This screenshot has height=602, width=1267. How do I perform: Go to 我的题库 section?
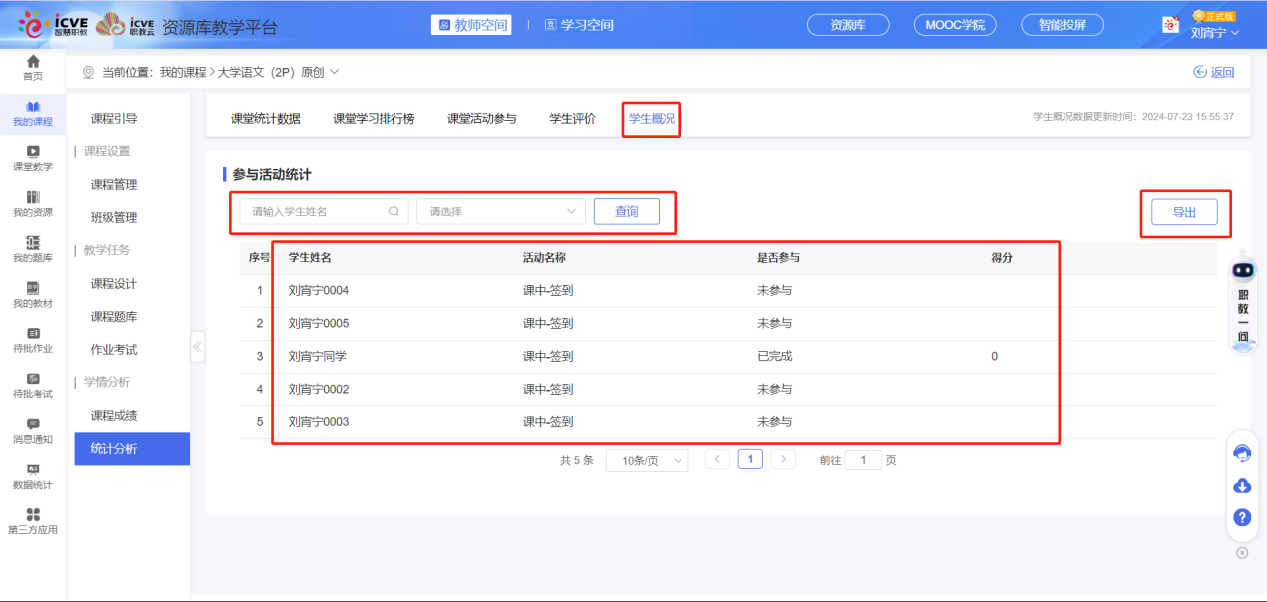pyautogui.click(x=33, y=248)
